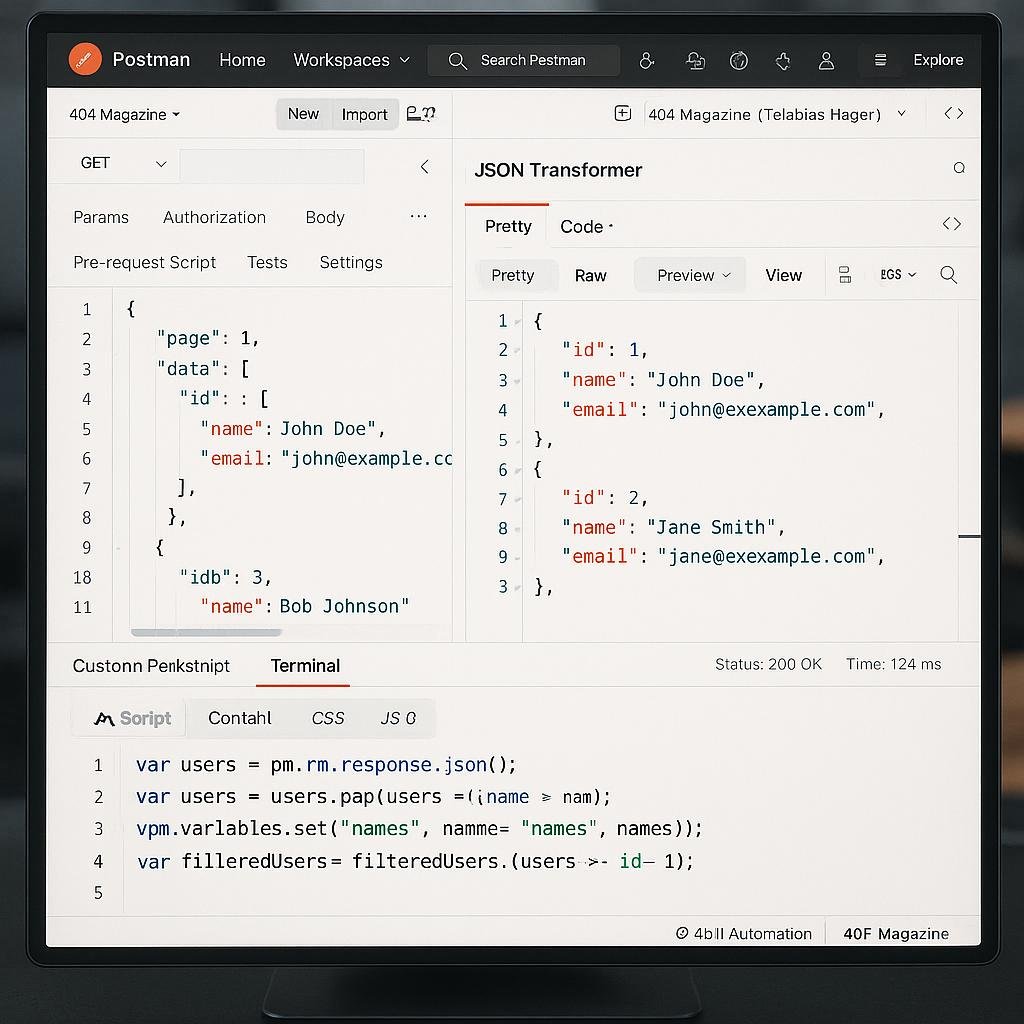Open the Preview dropdown in the response toolbar
This screenshot has width=1024, height=1024.
689,274
